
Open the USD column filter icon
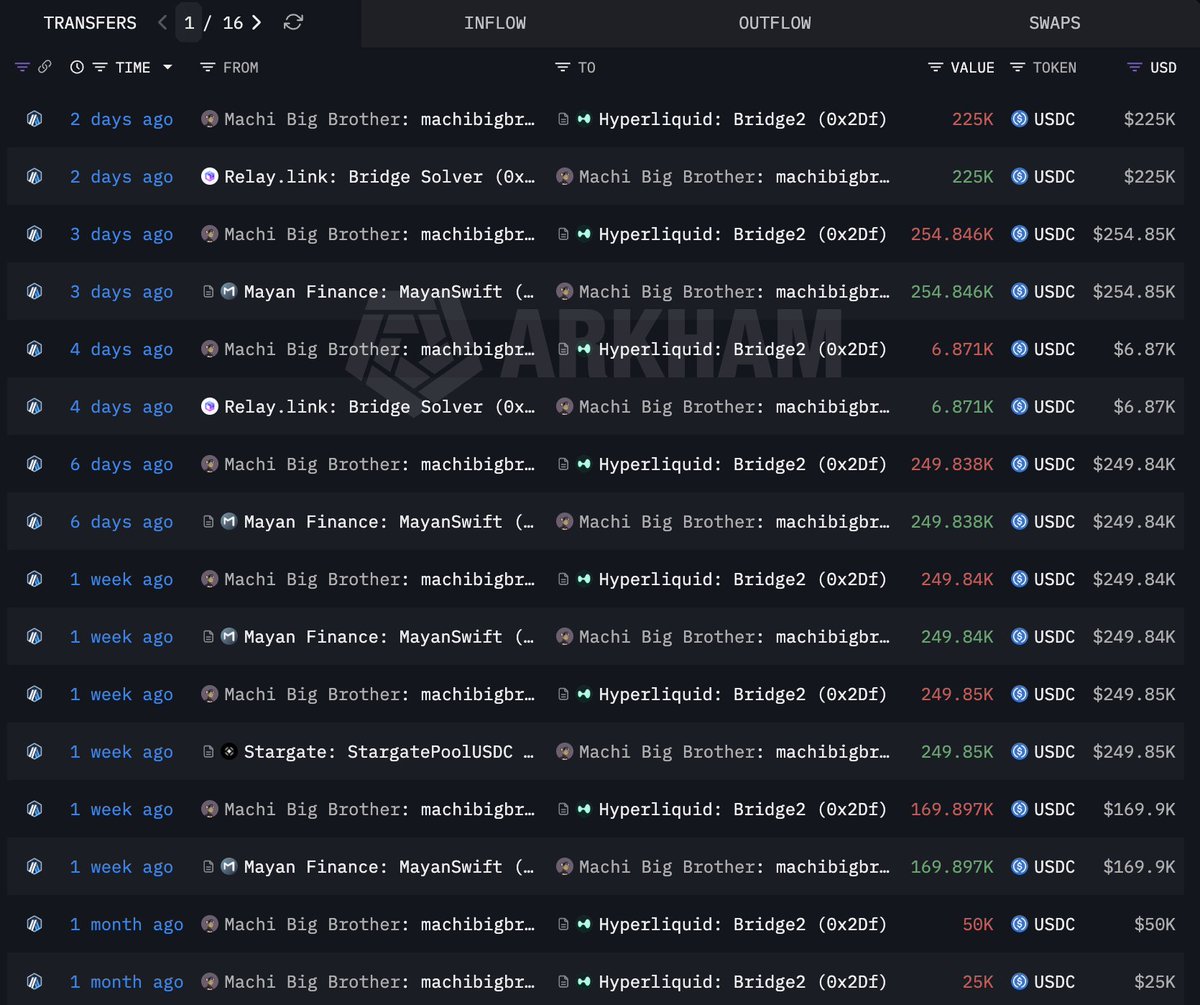pos(1134,67)
